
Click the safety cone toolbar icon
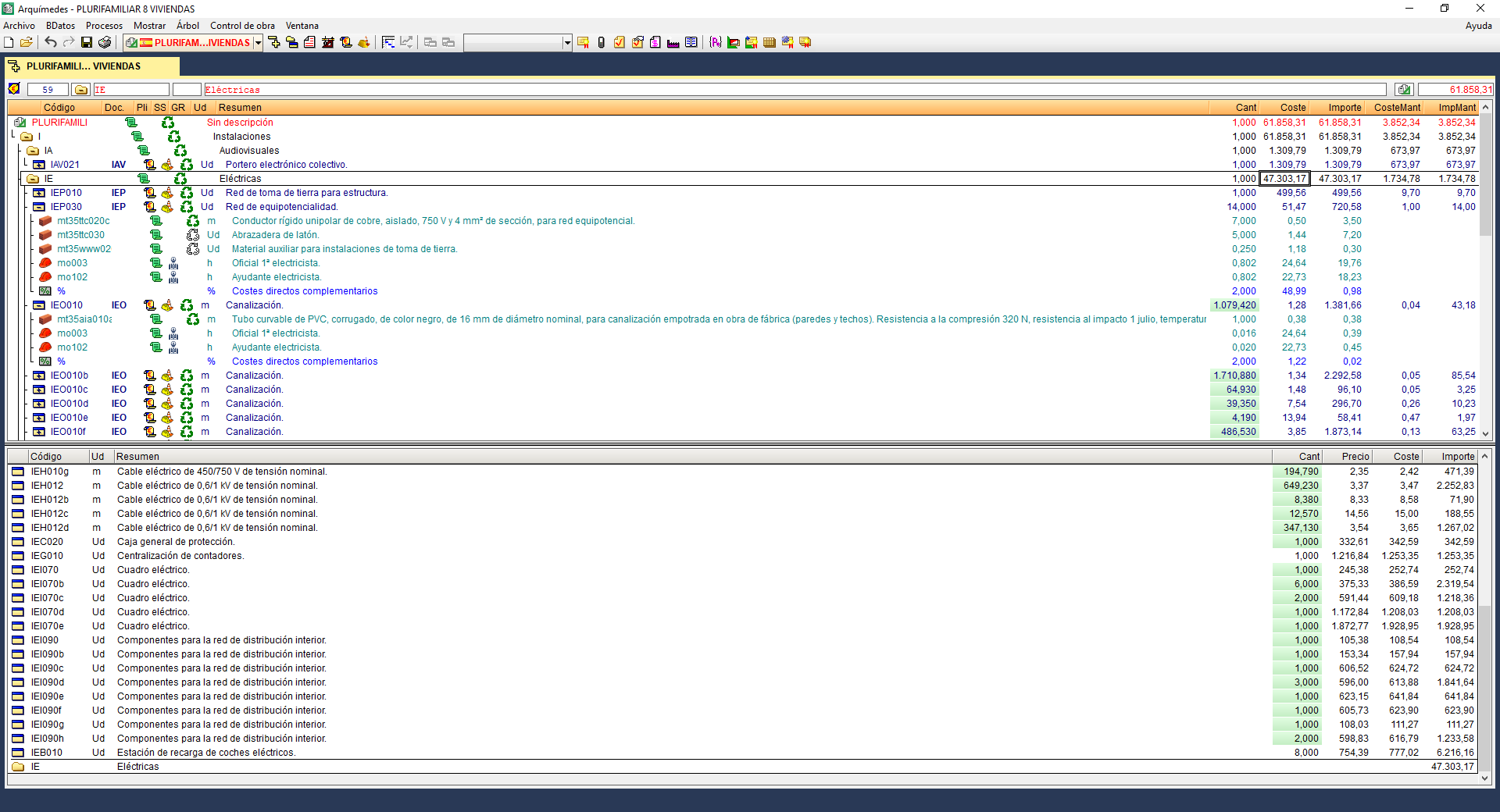click(x=364, y=42)
